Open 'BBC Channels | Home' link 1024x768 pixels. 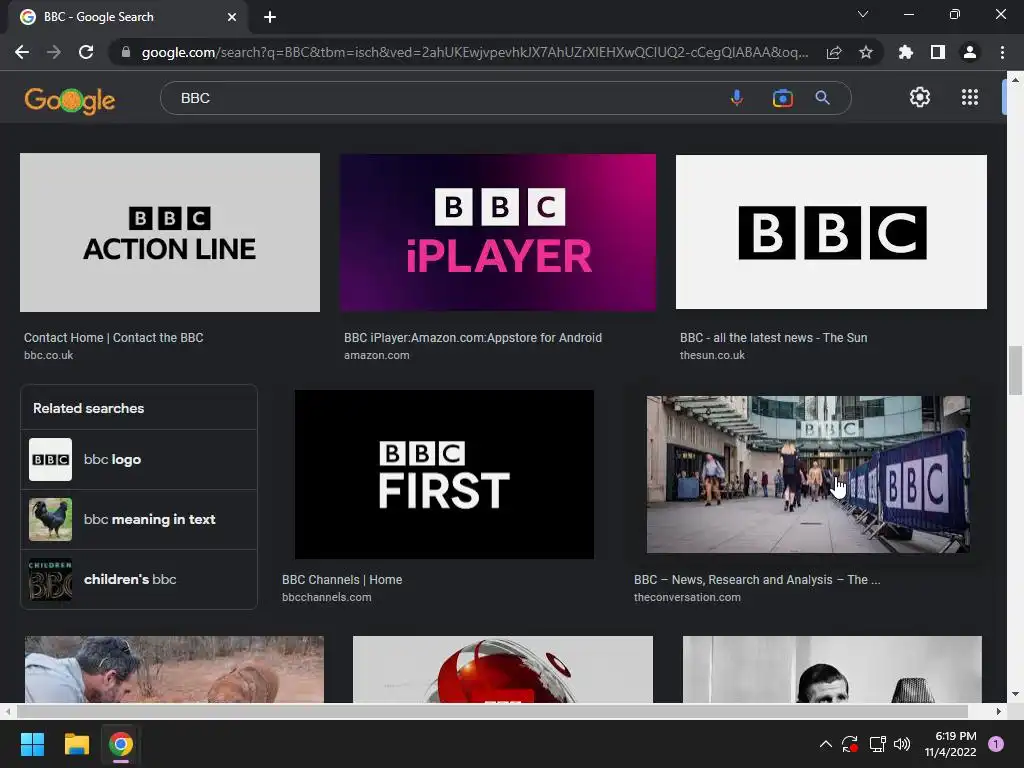point(342,579)
